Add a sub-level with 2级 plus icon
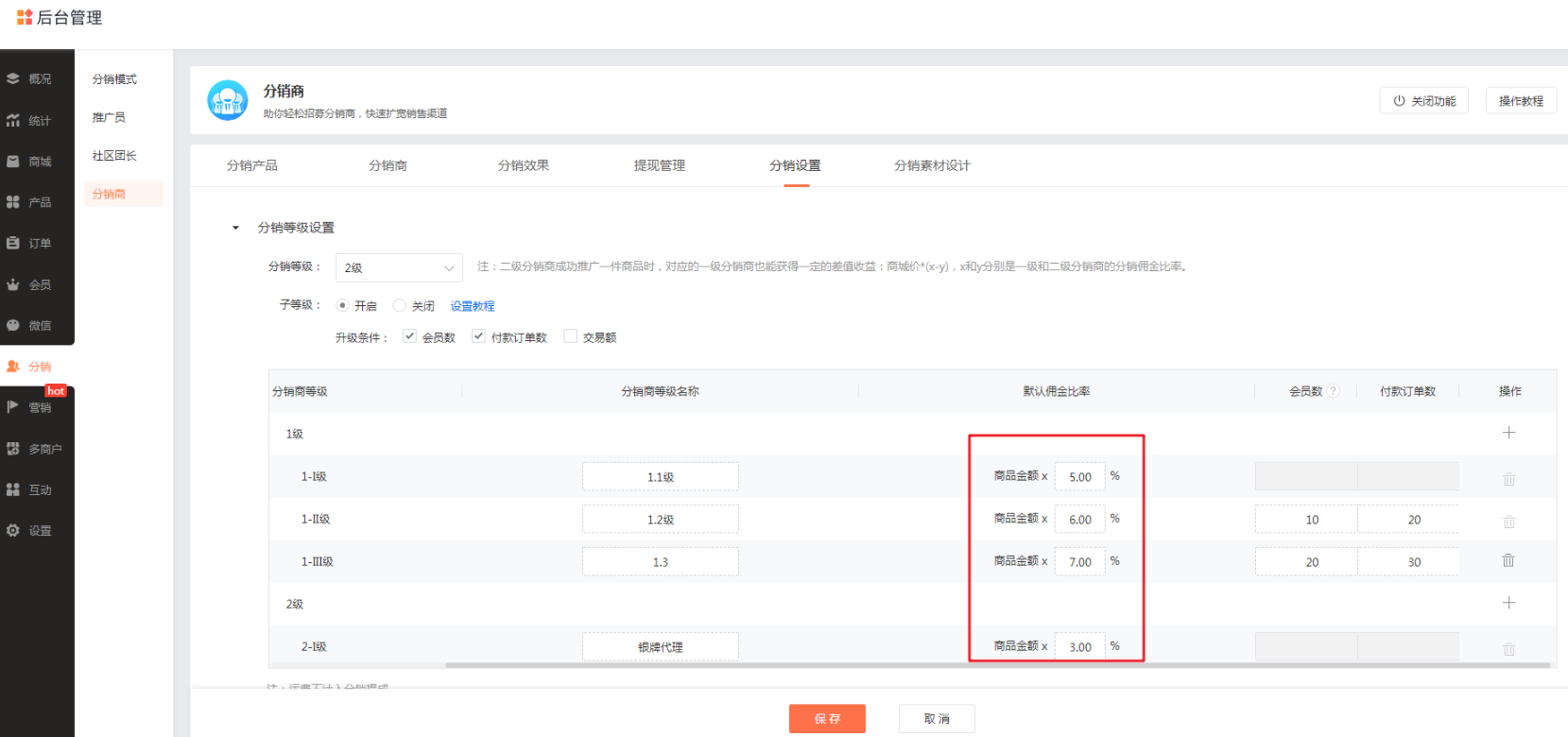The width and height of the screenshot is (1568, 737). tap(1508, 603)
